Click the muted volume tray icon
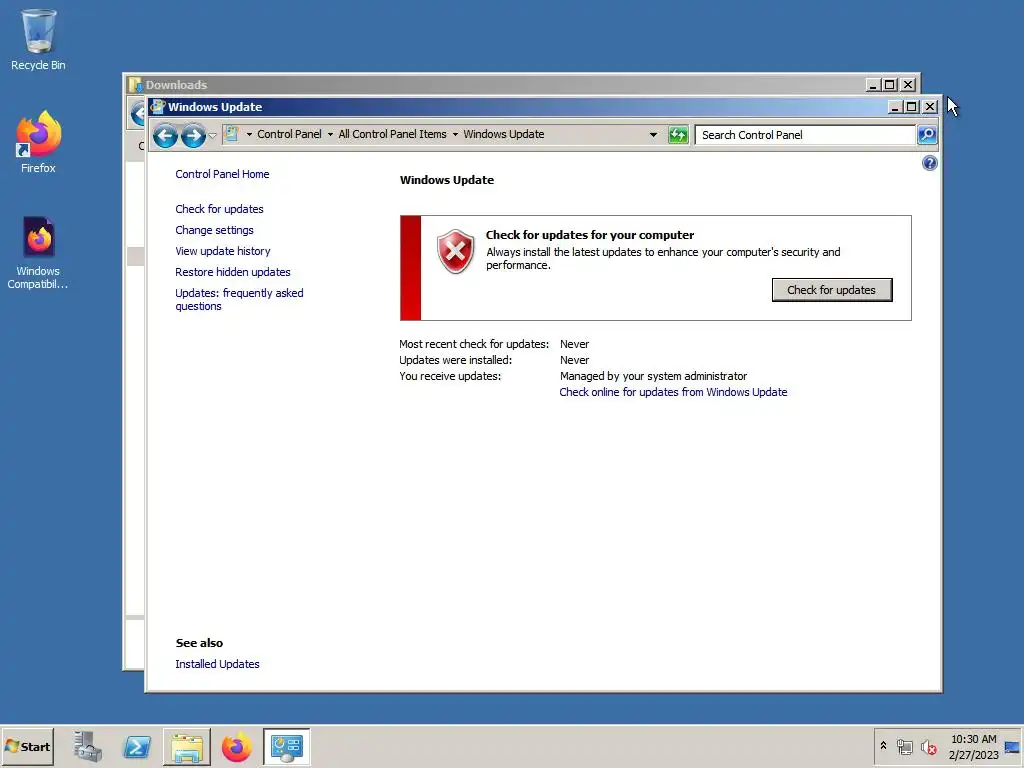This screenshot has width=1024, height=768. pos(928,746)
